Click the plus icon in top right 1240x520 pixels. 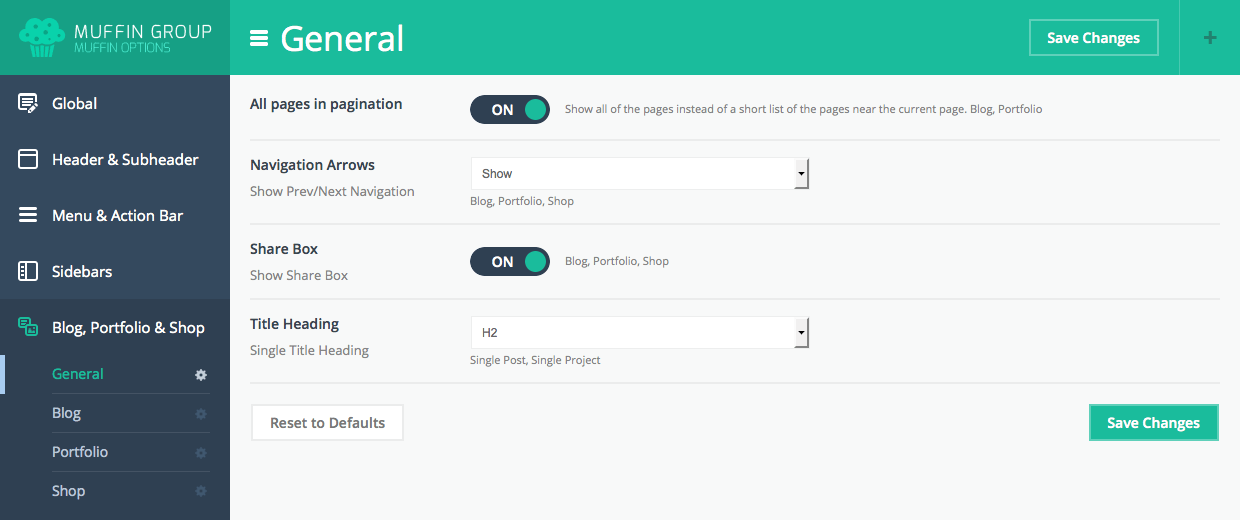1210,38
